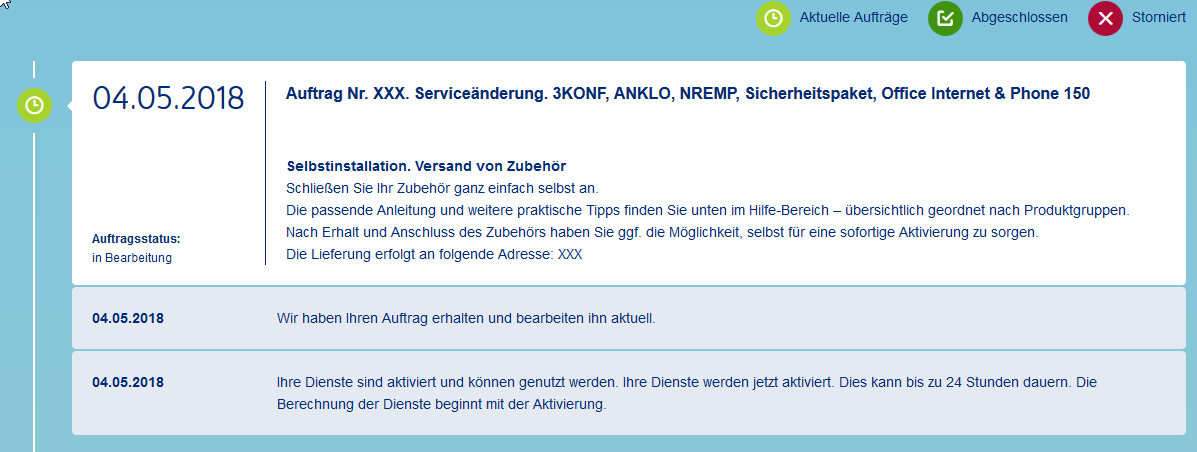The width and height of the screenshot is (1197, 452).
Task: Click message Wir haben Ihren Auftrag erhalten
Action: pos(465,319)
